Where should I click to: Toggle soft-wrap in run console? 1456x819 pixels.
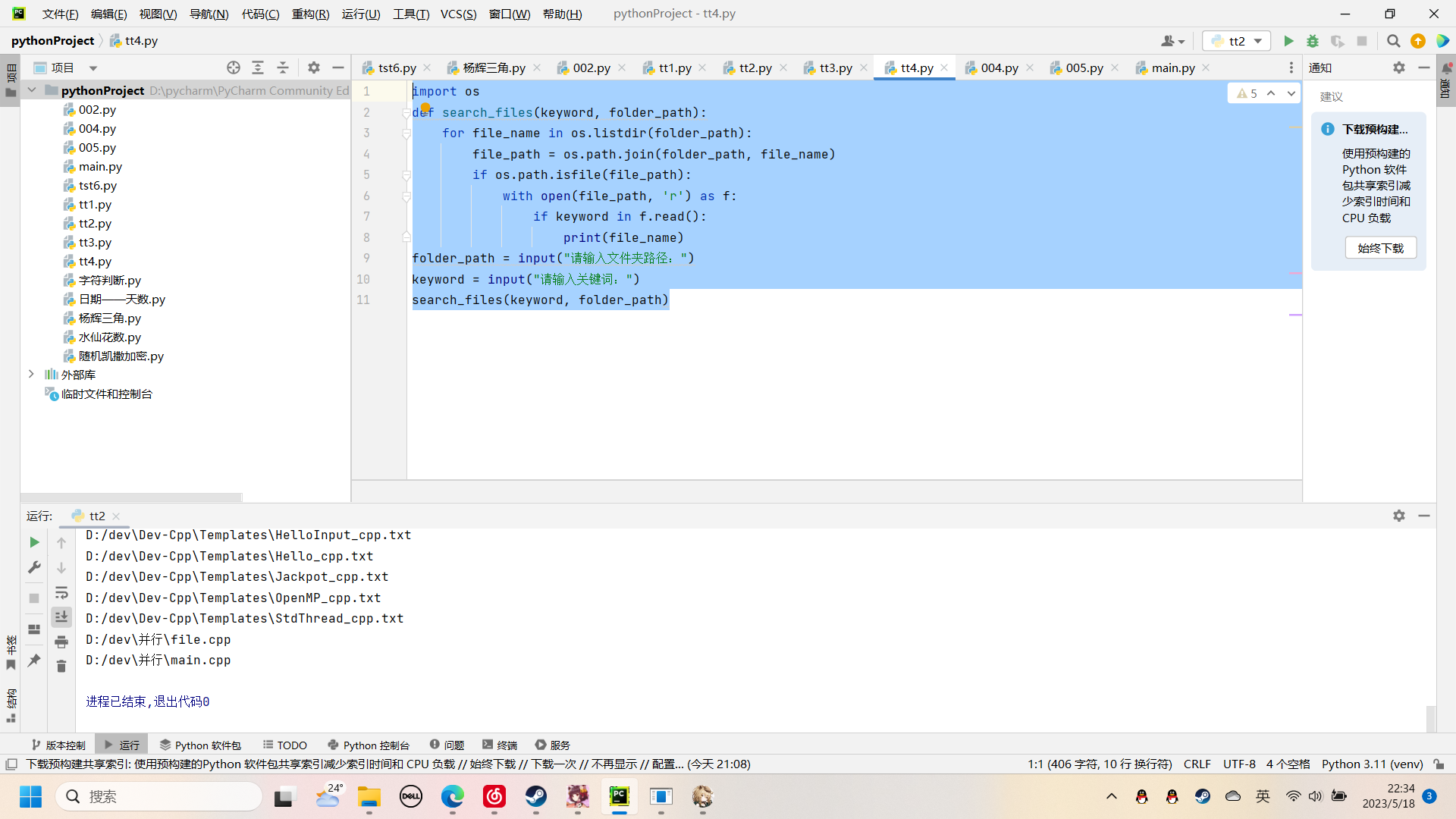[x=61, y=592]
